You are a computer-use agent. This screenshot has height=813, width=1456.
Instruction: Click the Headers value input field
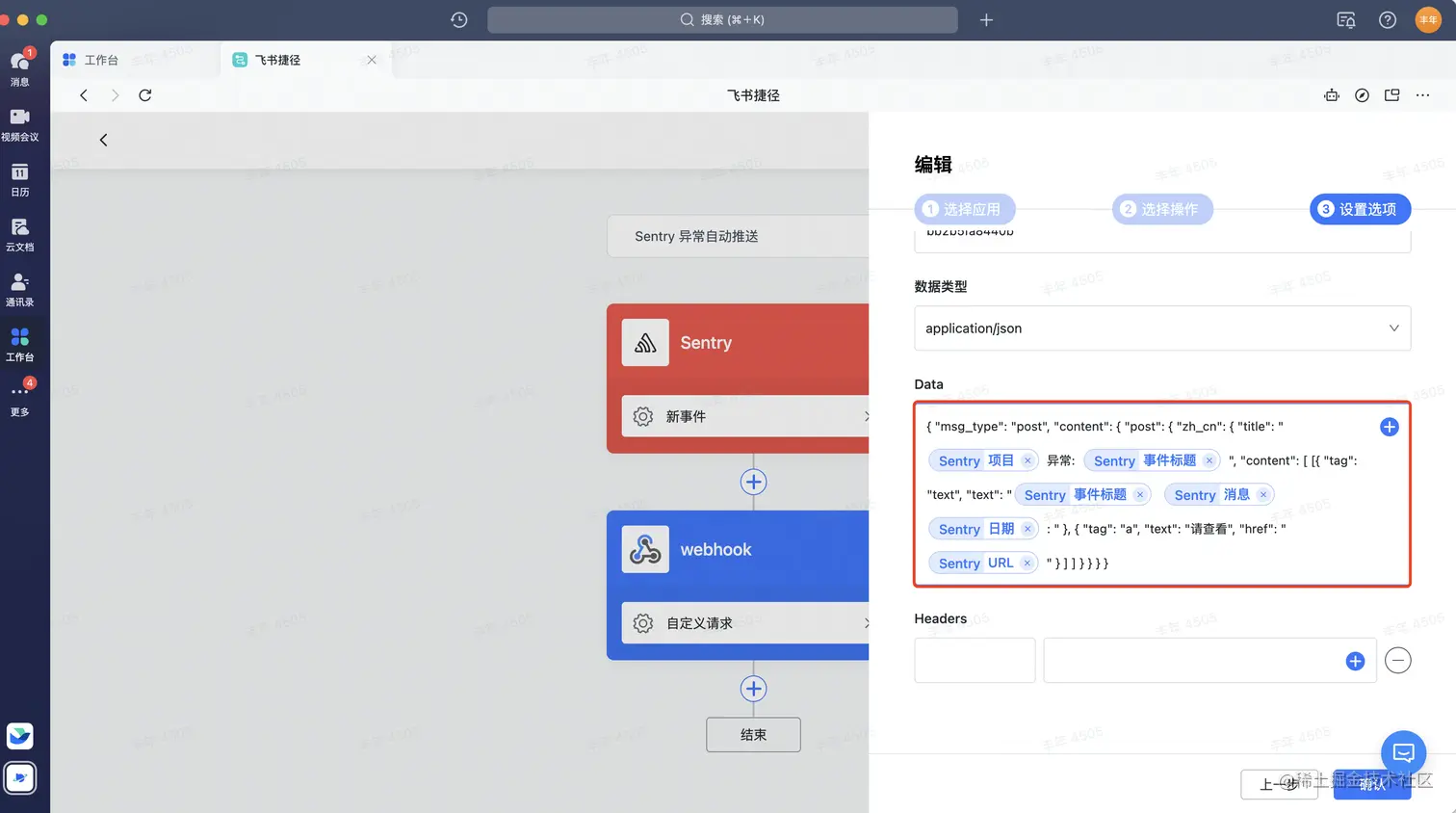1209,660
